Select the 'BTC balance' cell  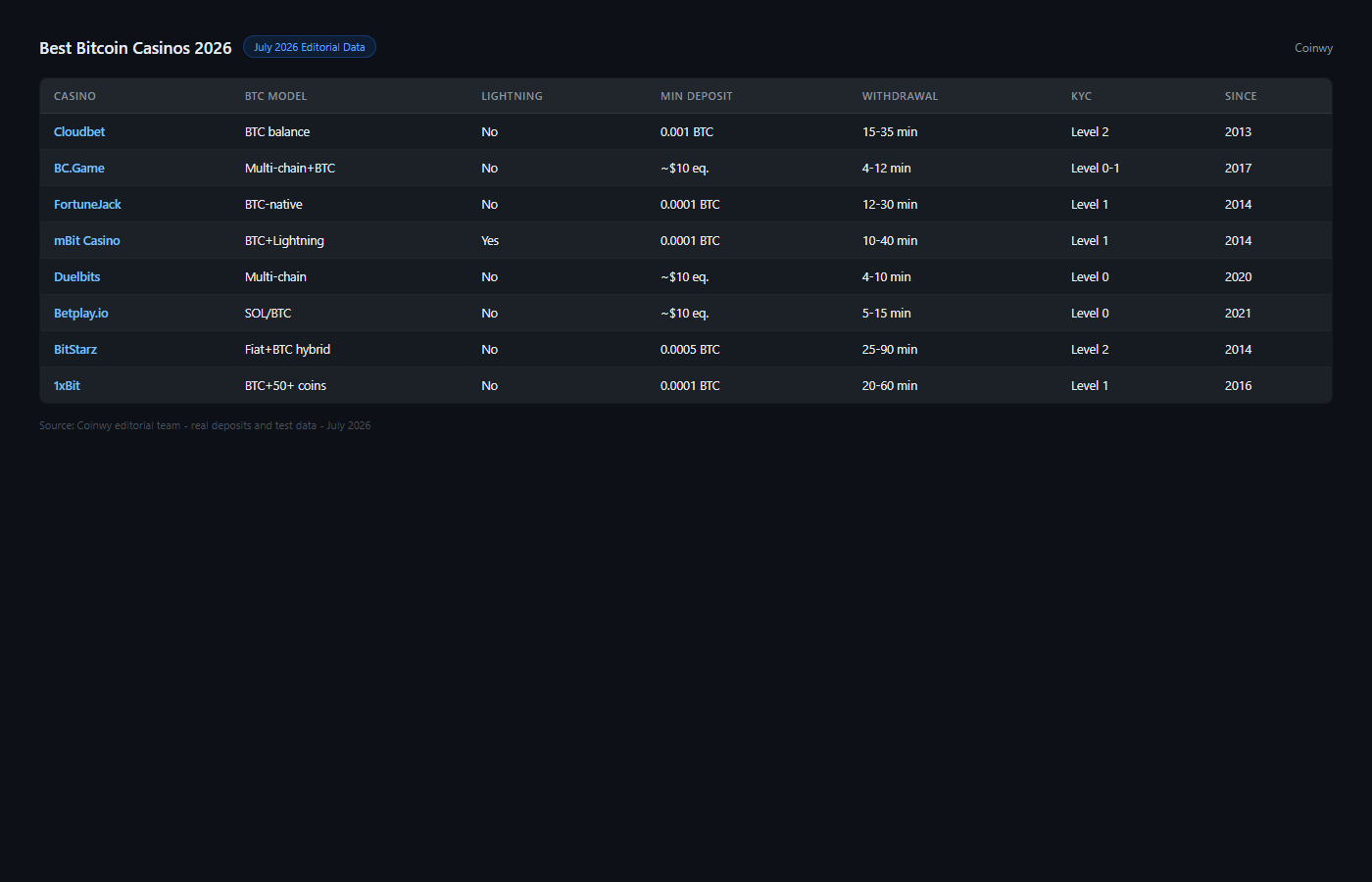[x=277, y=131]
